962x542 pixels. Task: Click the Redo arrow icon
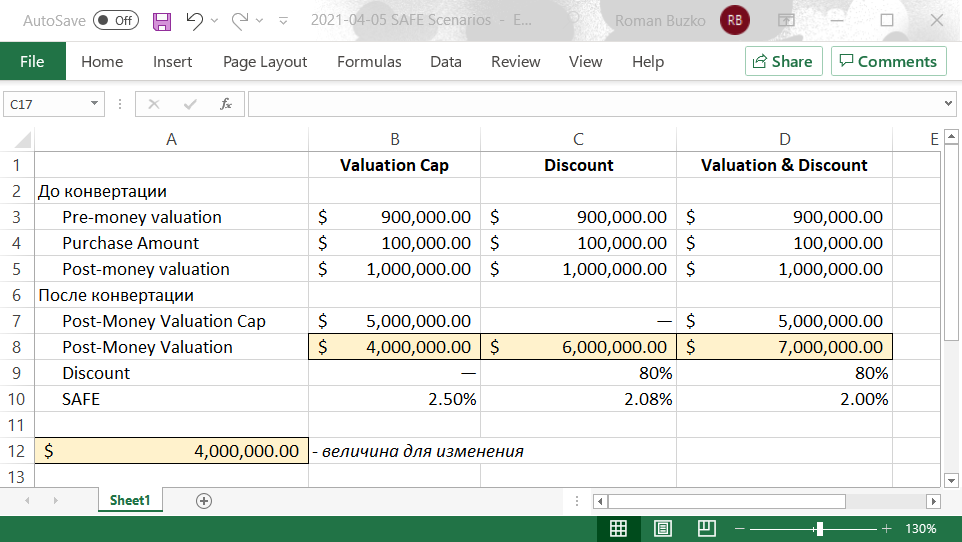click(240, 20)
